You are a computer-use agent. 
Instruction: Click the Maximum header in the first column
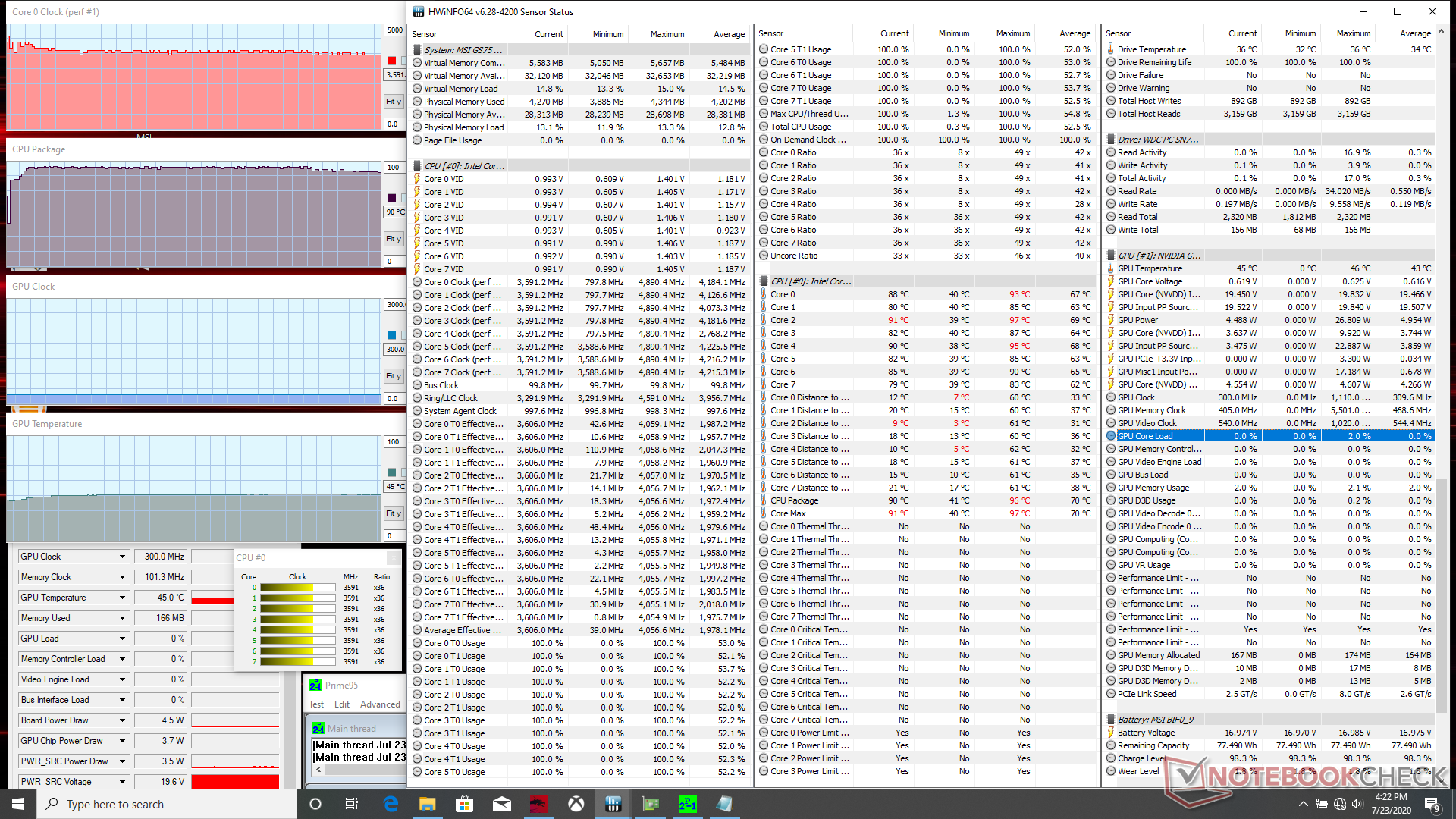(x=667, y=34)
